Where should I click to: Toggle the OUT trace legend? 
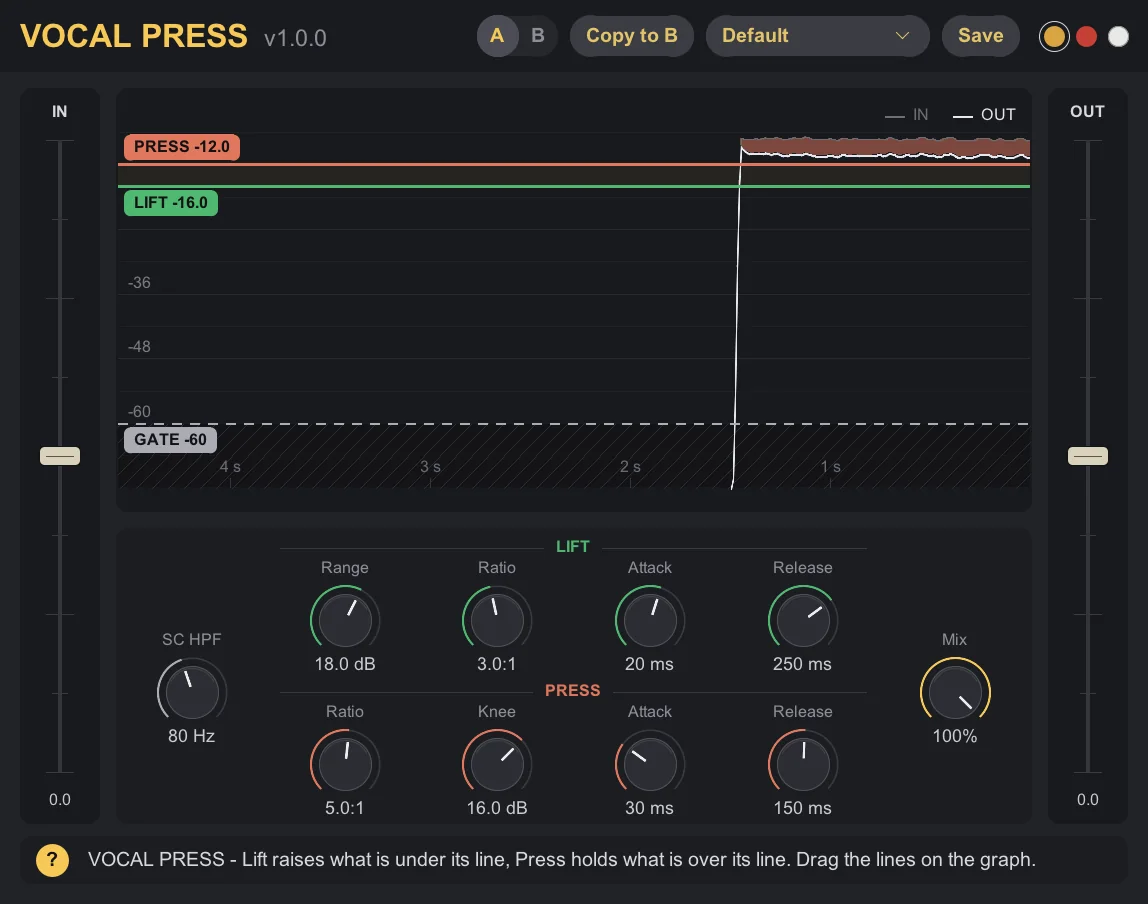984,115
